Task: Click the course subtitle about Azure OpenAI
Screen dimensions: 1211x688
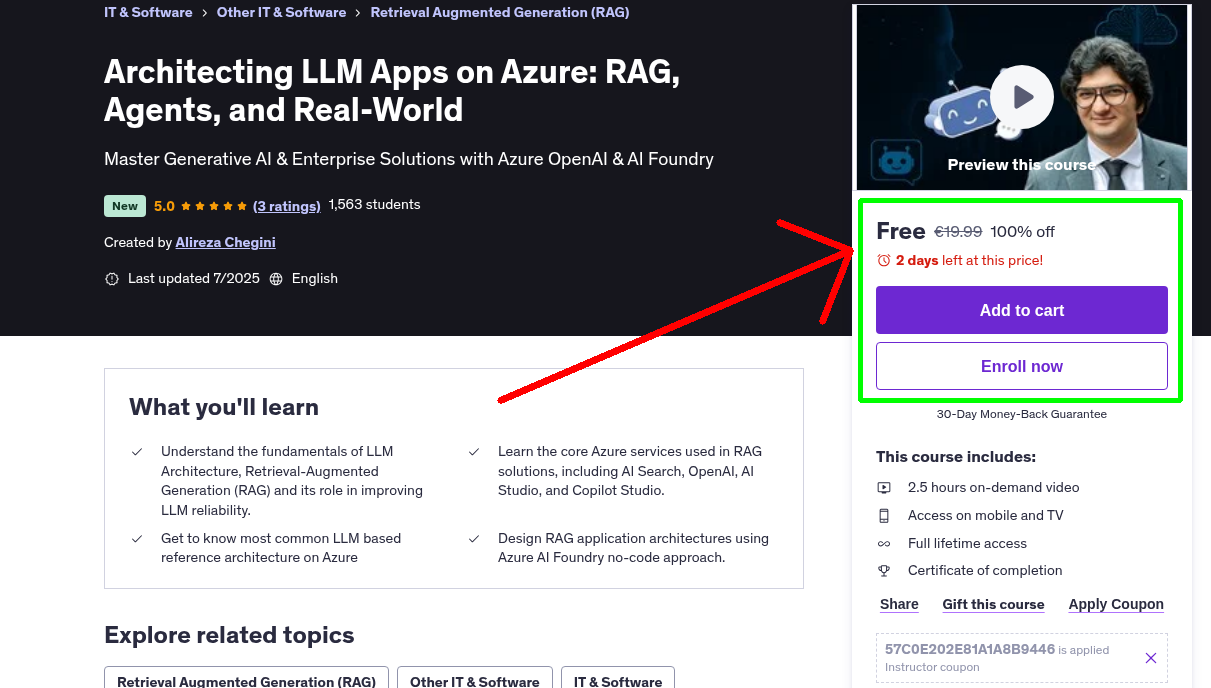Action: [409, 159]
